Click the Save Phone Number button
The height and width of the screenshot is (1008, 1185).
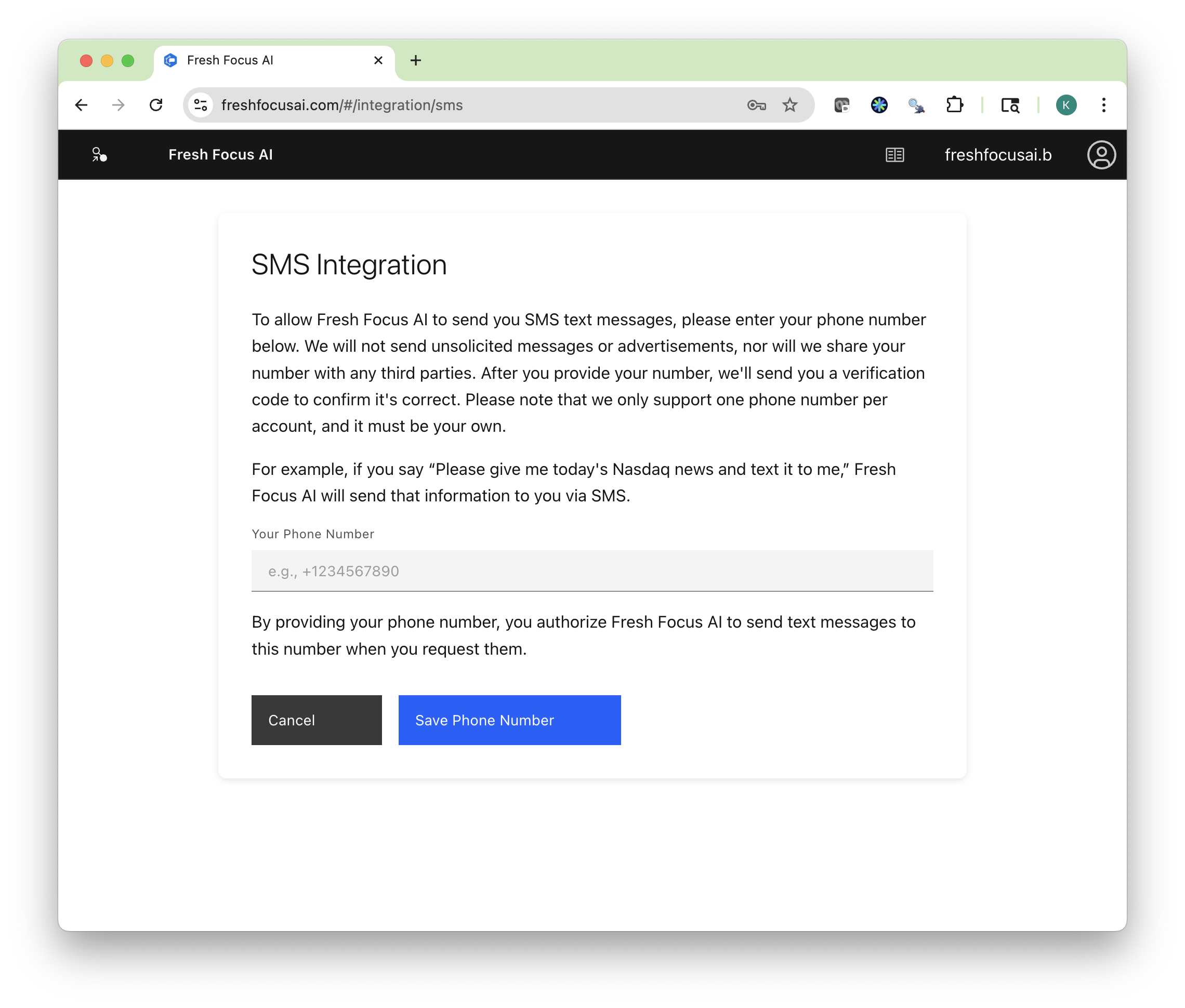click(x=509, y=720)
